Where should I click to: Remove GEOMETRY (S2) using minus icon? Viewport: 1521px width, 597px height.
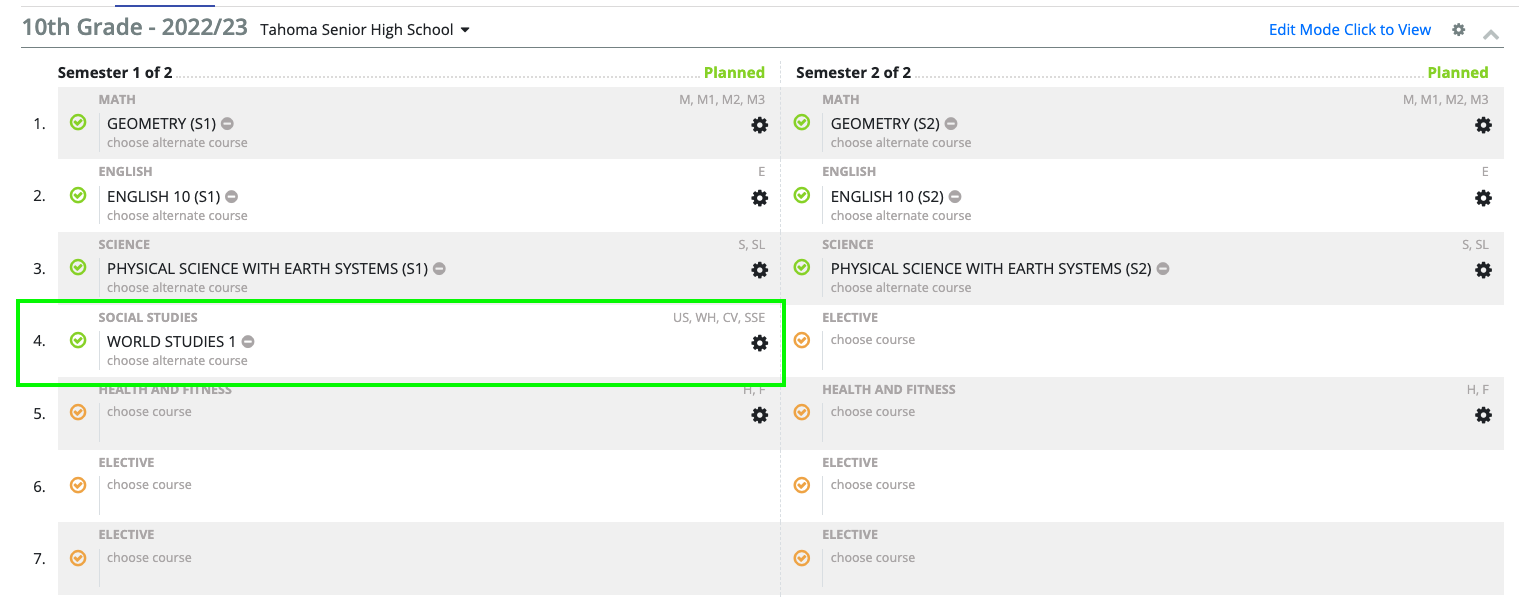pyautogui.click(x=951, y=124)
